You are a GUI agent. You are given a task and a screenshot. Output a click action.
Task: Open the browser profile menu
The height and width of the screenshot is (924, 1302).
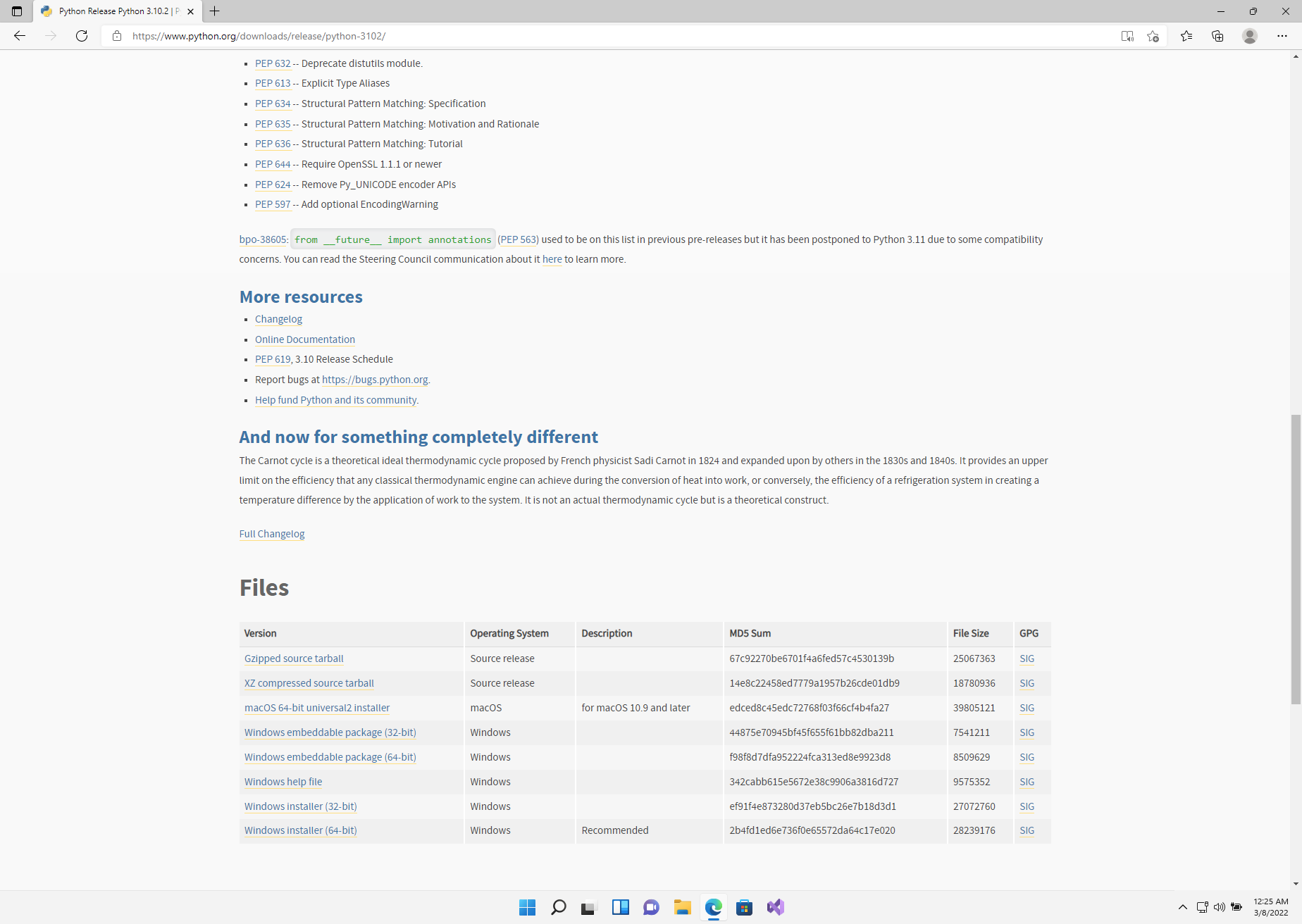(x=1250, y=36)
